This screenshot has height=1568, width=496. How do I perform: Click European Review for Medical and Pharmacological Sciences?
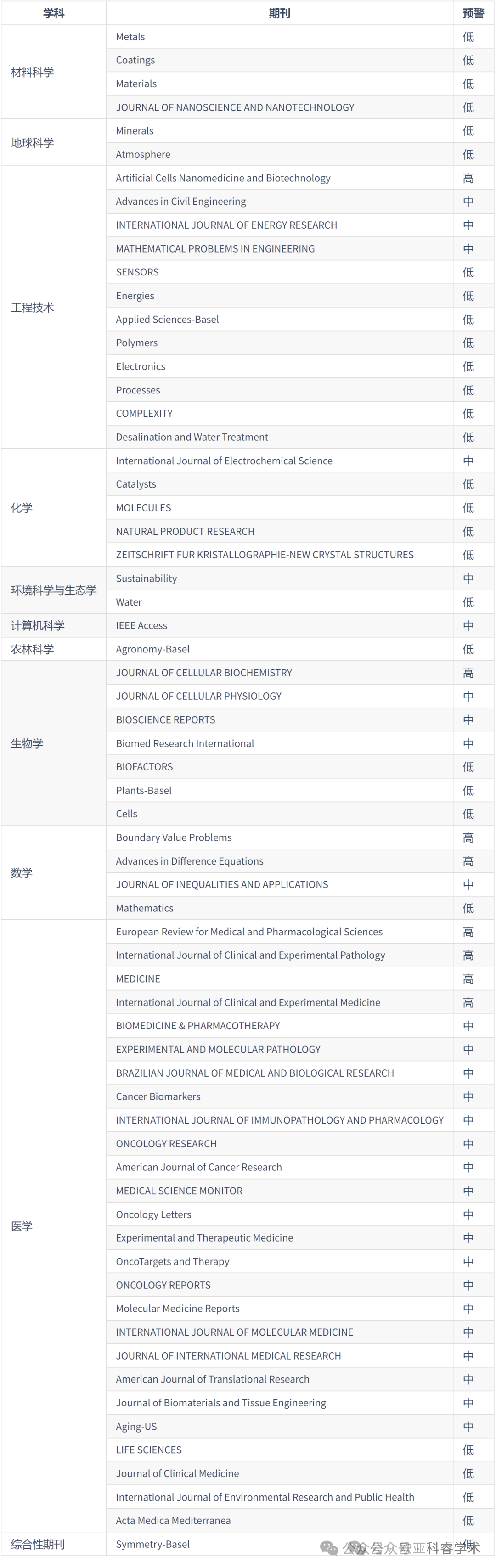click(249, 932)
